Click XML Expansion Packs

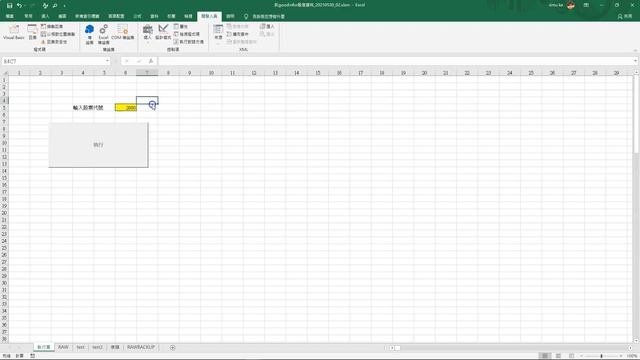pyautogui.click(x=238, y=34)
